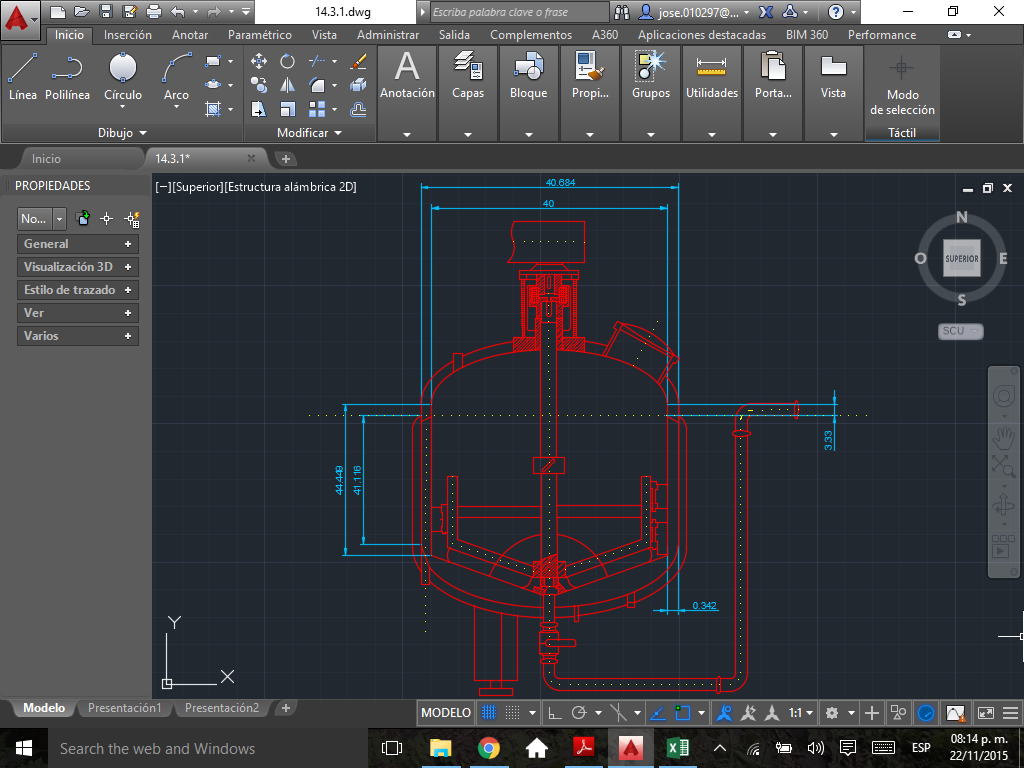Viewport: 1024px width, 768px height.
Task: Activate the Array (Matriz) tool
Action: [317, 109]
